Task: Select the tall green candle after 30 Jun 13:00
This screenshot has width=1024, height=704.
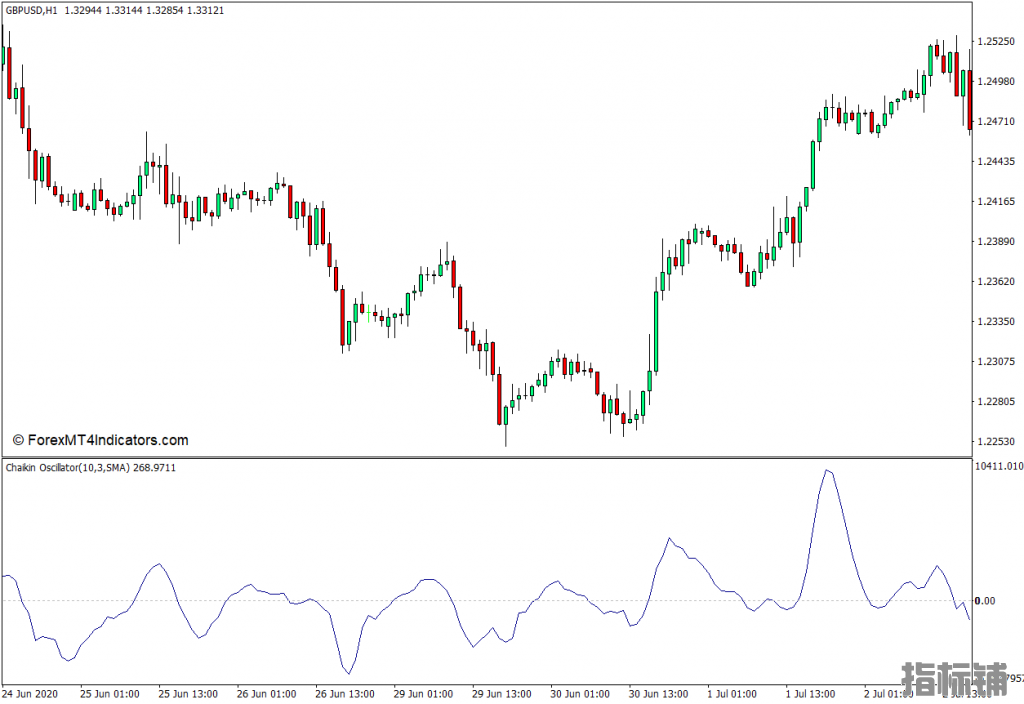Action: click(x=657, y=330)
